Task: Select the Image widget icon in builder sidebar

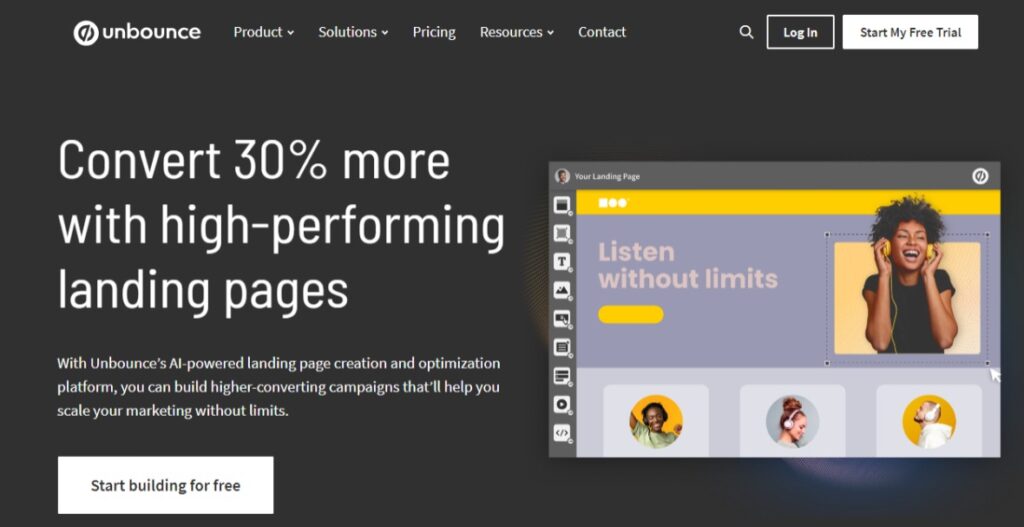Action: click(562, 290)
